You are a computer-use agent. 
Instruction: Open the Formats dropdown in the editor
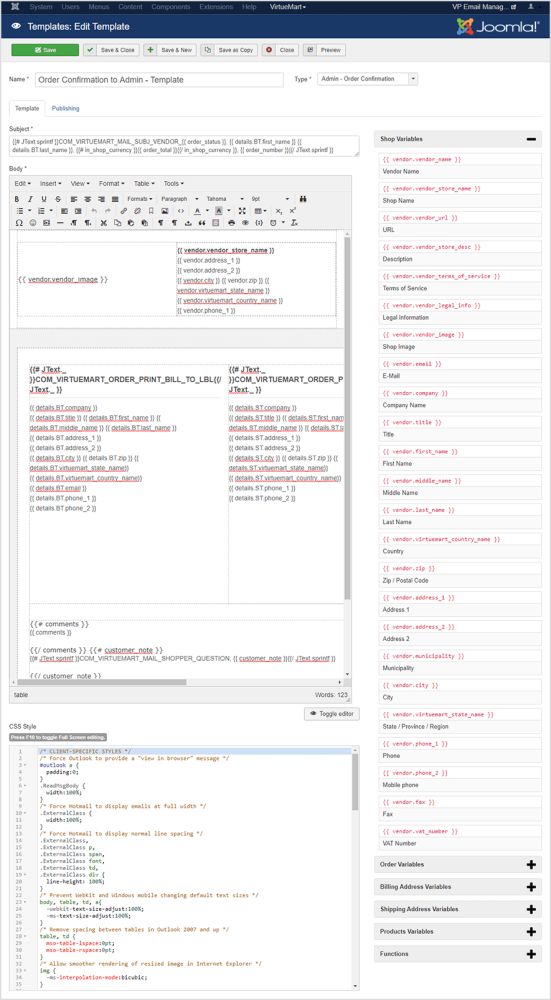click(138, 199)
